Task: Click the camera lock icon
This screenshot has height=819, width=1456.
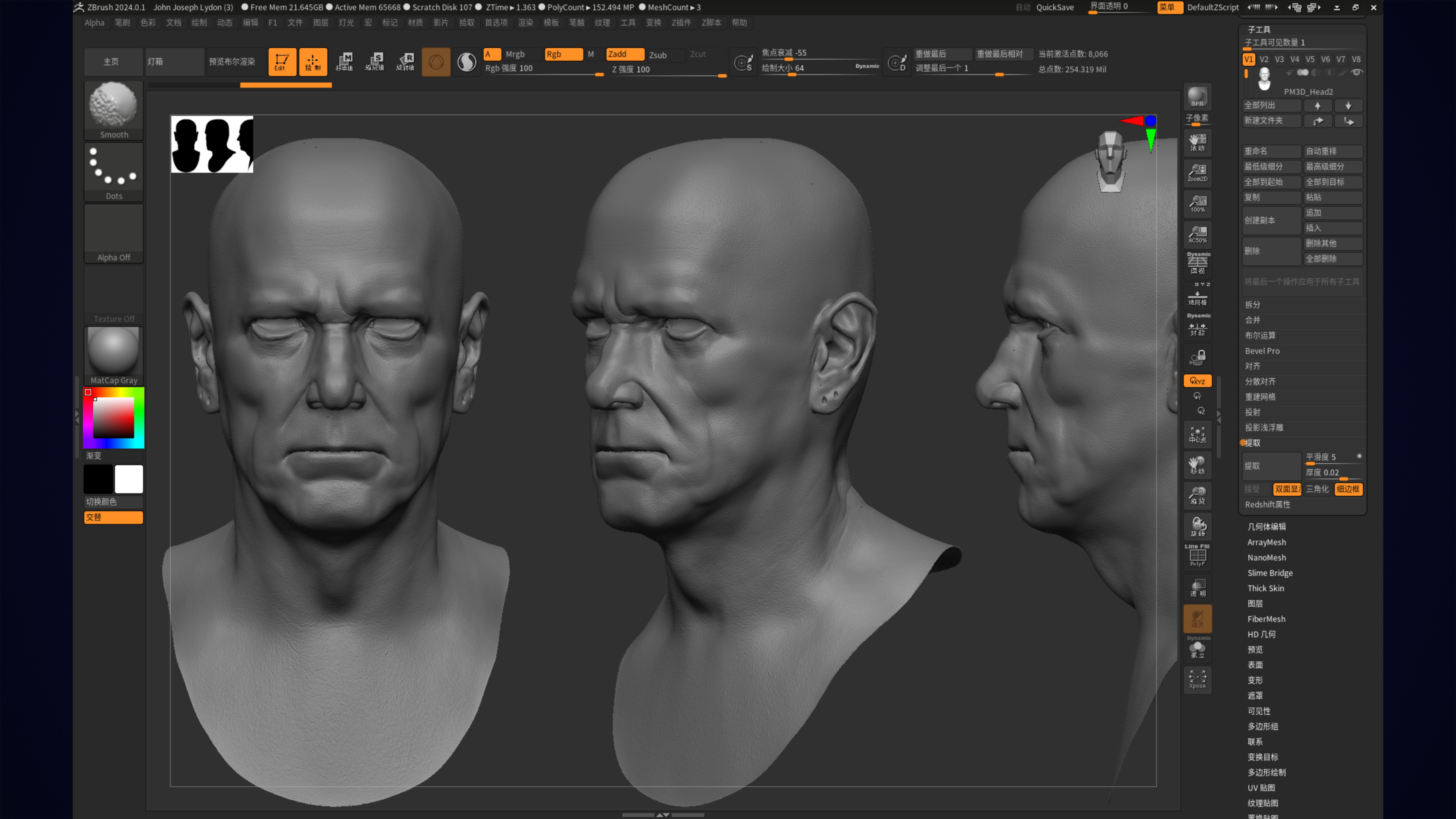Action: tap(1197, 357)
